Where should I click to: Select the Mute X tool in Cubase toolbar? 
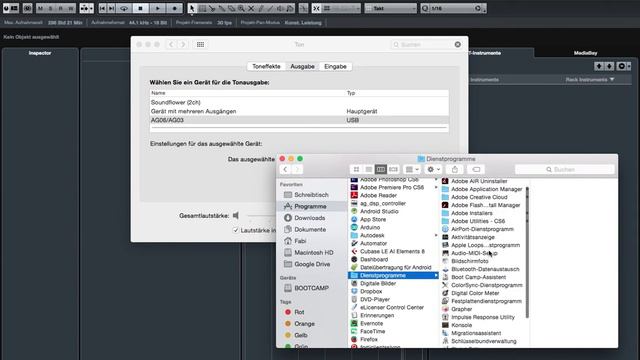(251, 8)
